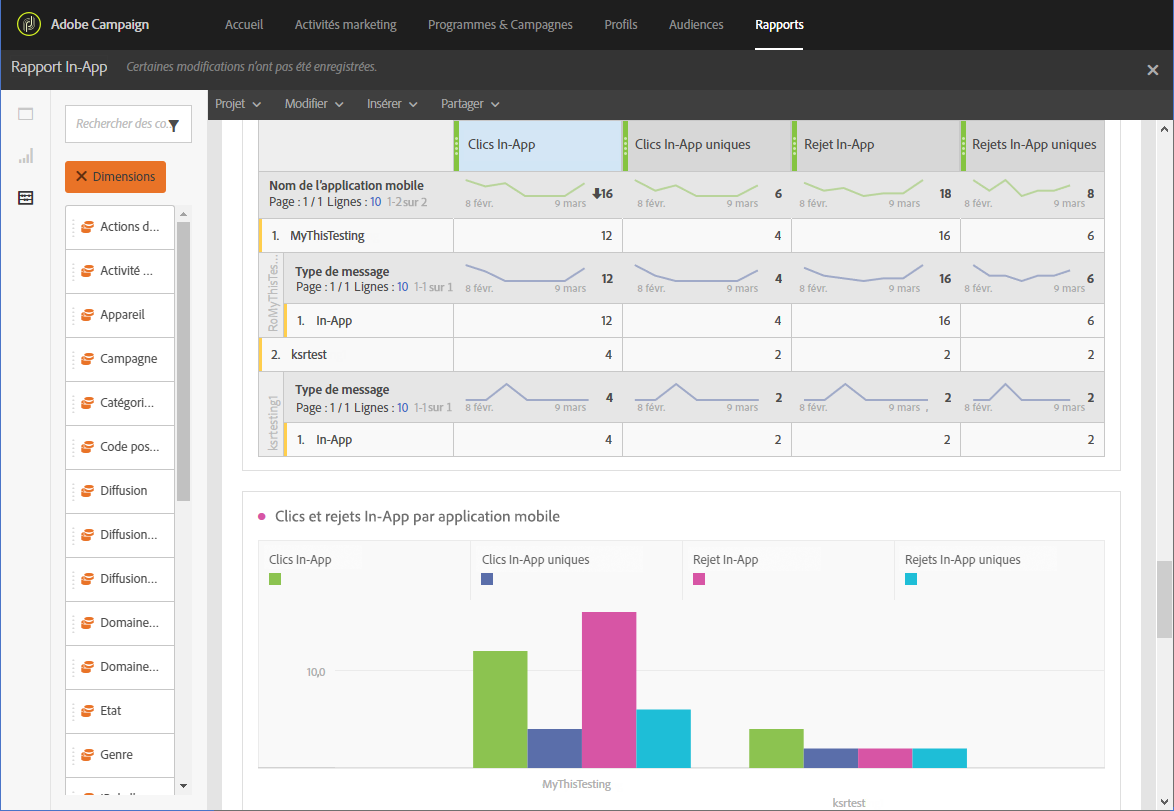Select the components table icon in rail
The image size is (1174, 811).
point(25,198)
